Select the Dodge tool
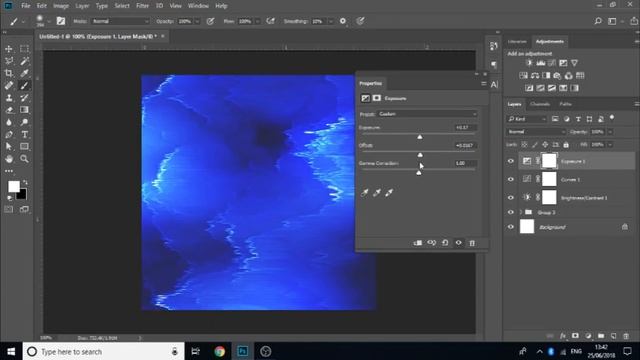 [x=24, y=122]
